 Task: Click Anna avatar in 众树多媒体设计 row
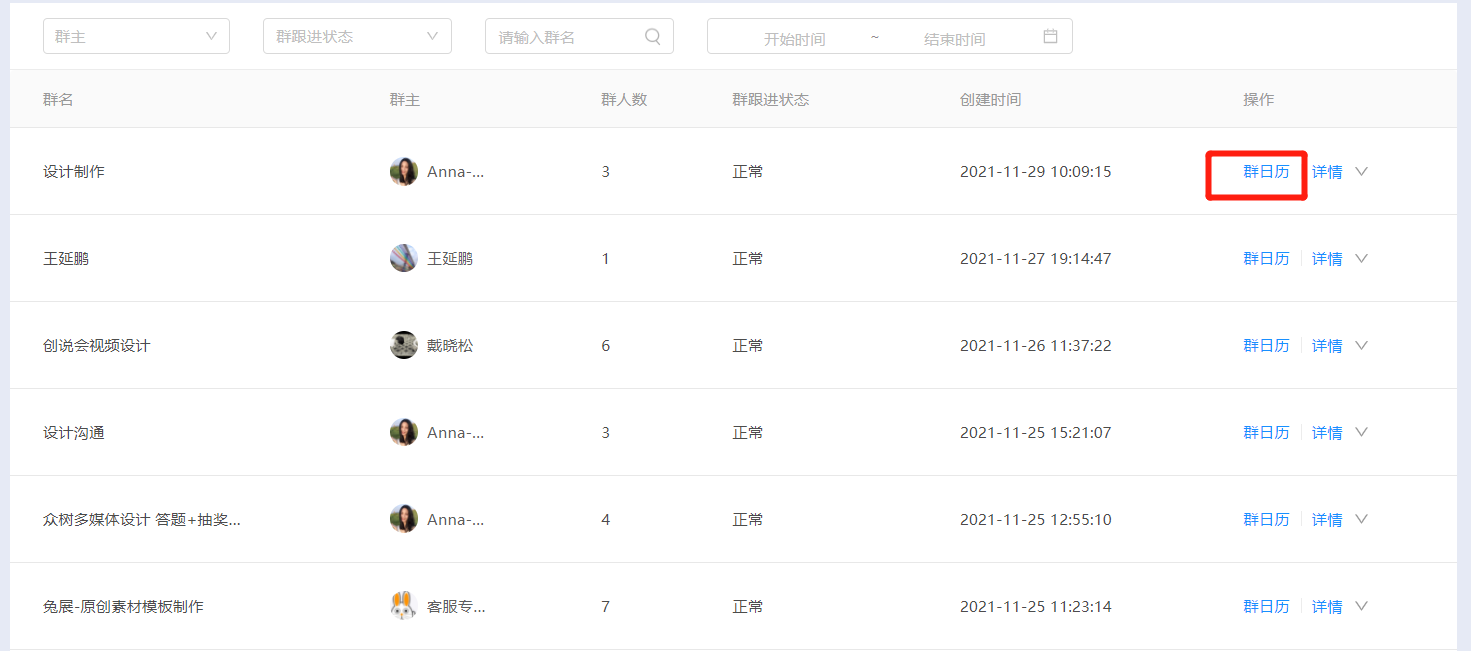tap(404, 519)
